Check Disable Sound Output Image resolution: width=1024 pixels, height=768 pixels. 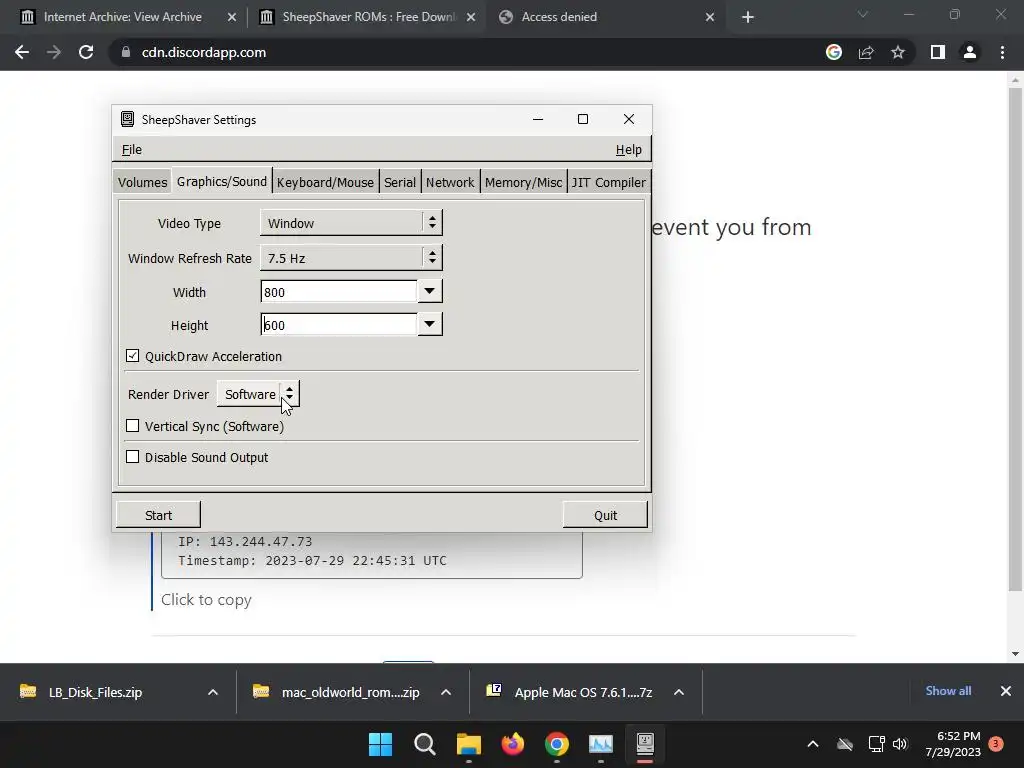coord(133,456)
